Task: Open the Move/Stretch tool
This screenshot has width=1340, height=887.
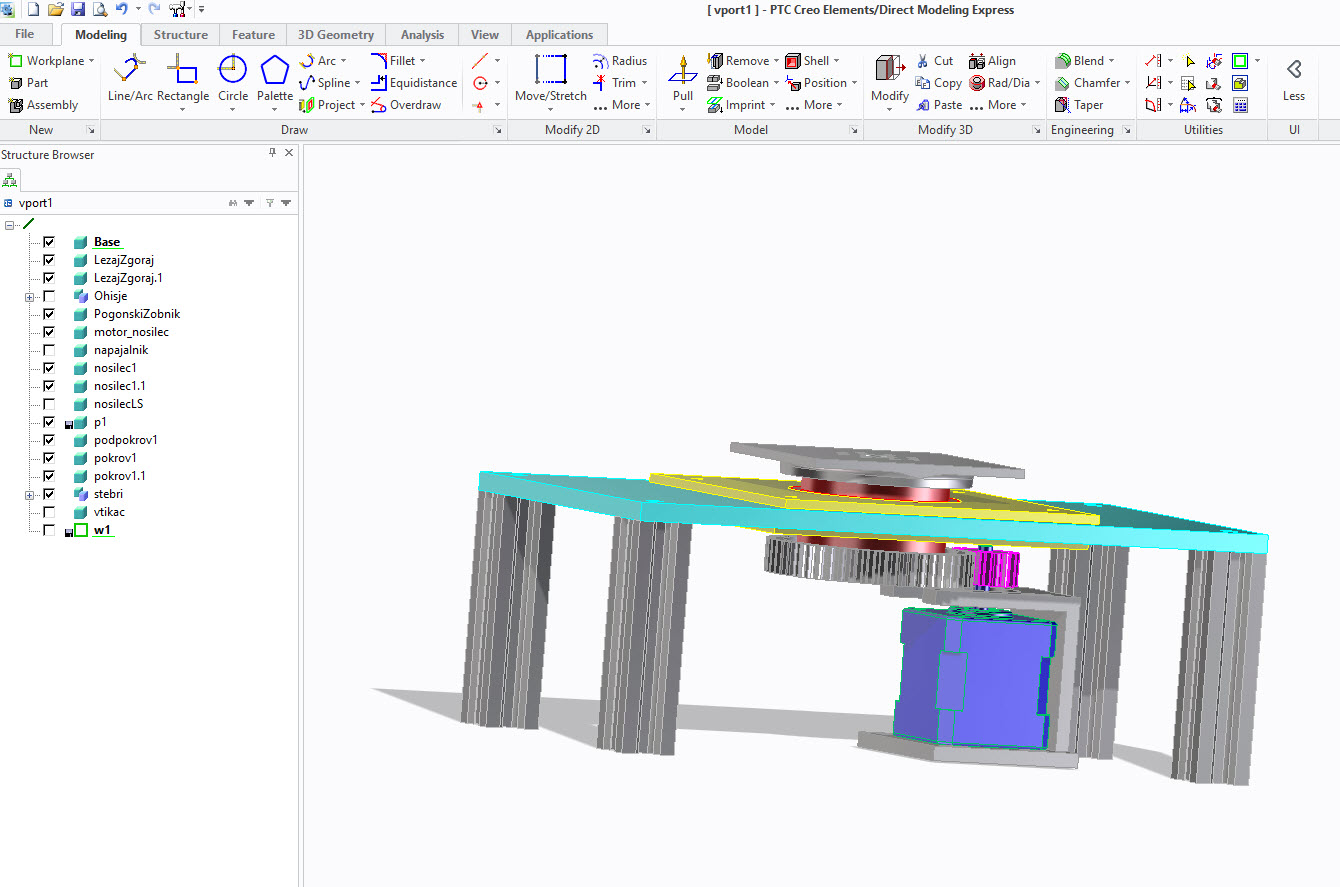Action: point(550,78)
